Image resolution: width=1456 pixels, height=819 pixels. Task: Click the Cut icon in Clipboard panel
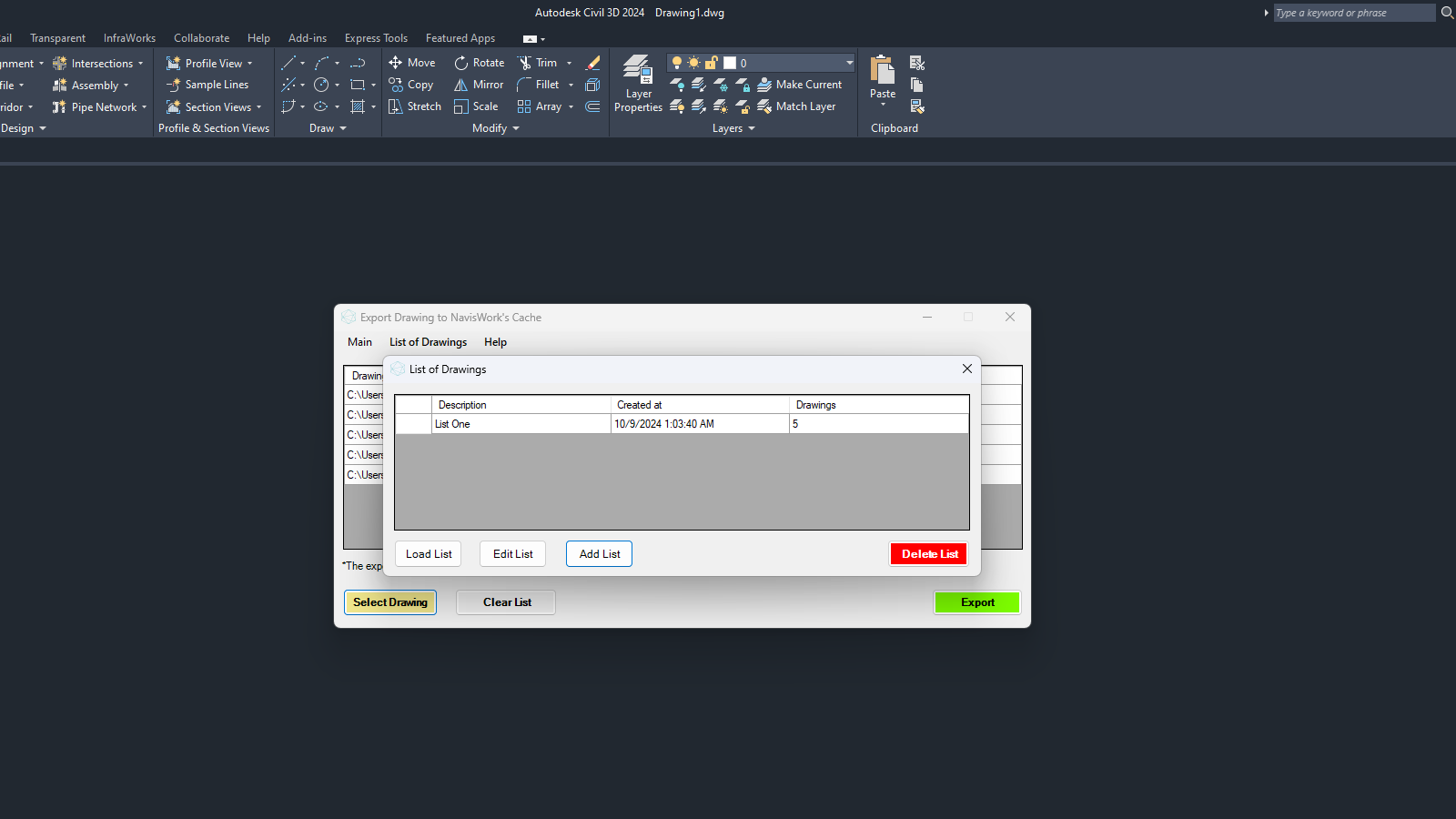(917, 63)
